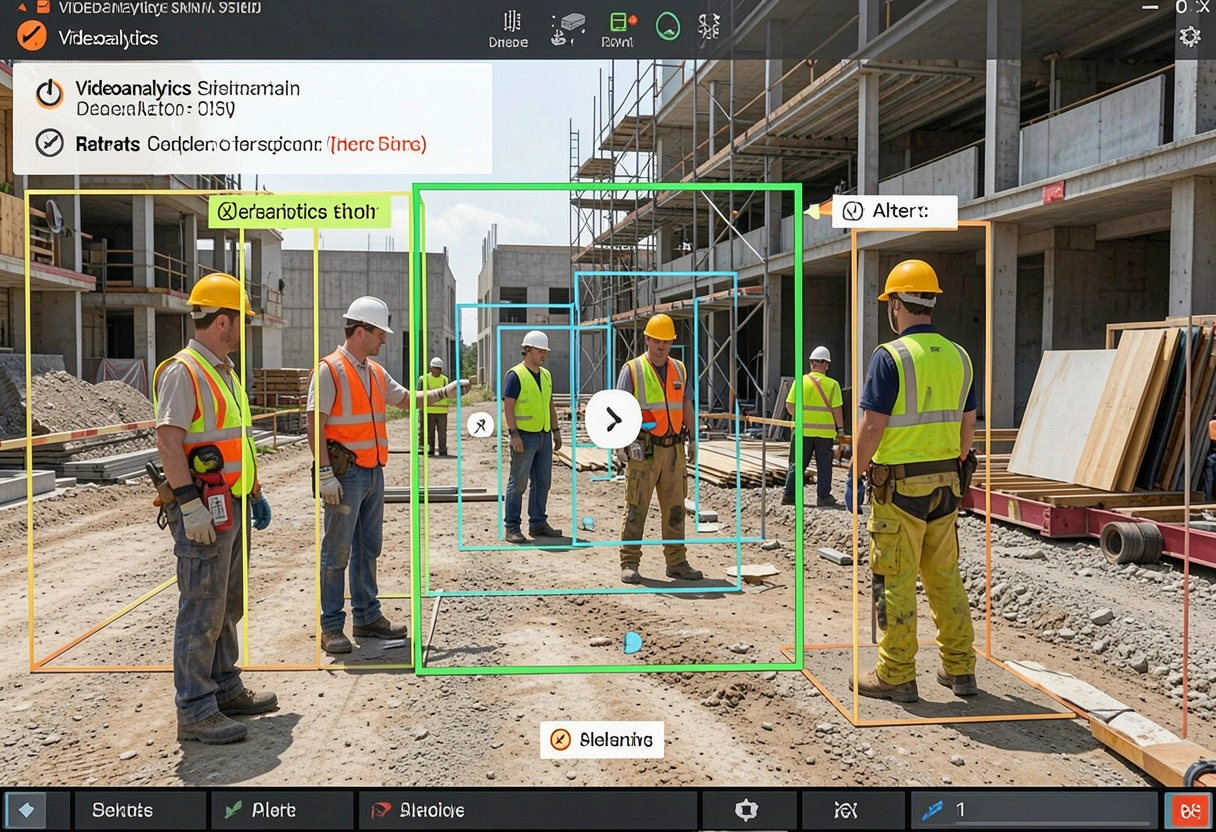1216x832 pixels.
Task: Open the settings gear at top right
Action: pyautogui.click(x=1190, y=37)
